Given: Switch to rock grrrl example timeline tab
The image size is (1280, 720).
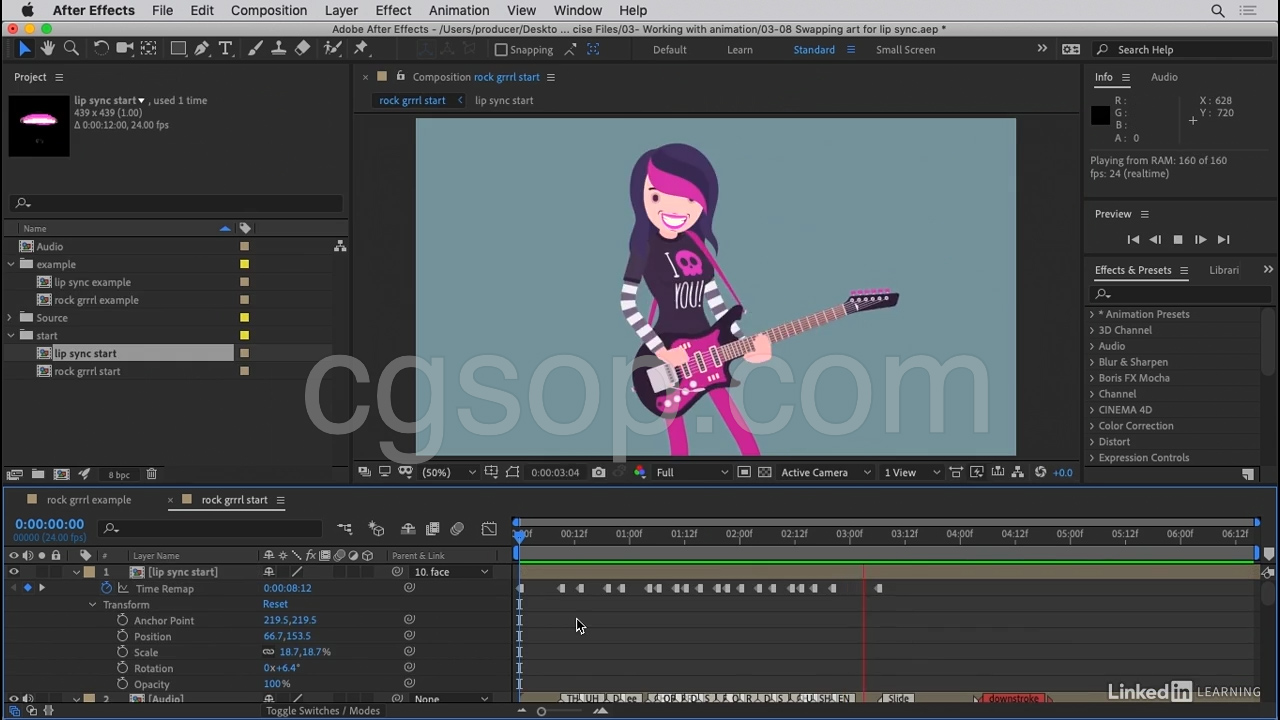Looking at the screenshot, I should (89, 500).
